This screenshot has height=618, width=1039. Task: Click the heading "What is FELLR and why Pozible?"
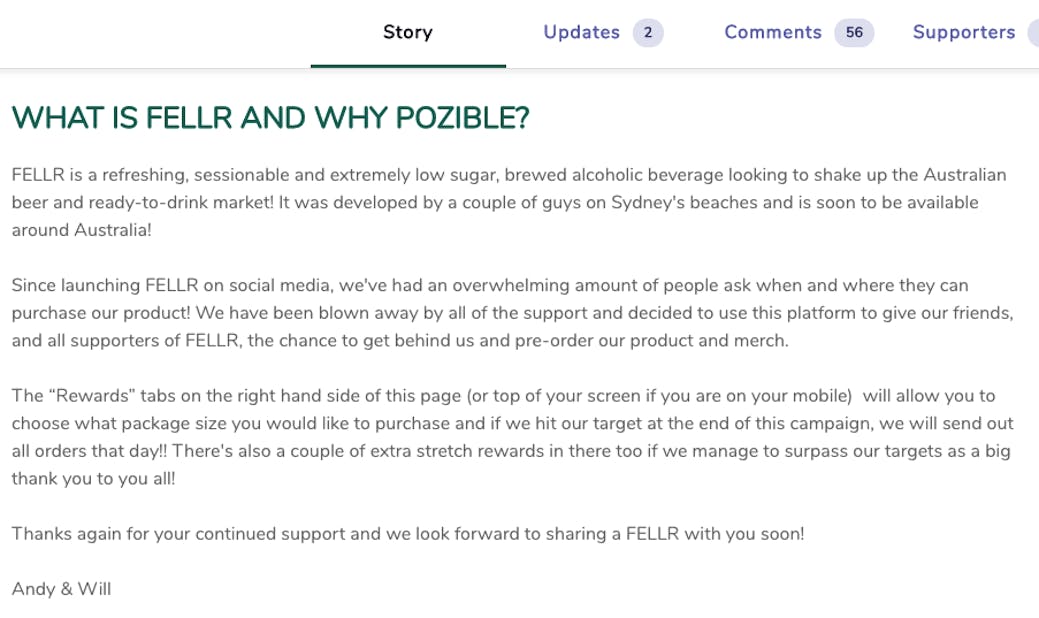[270, 119]
